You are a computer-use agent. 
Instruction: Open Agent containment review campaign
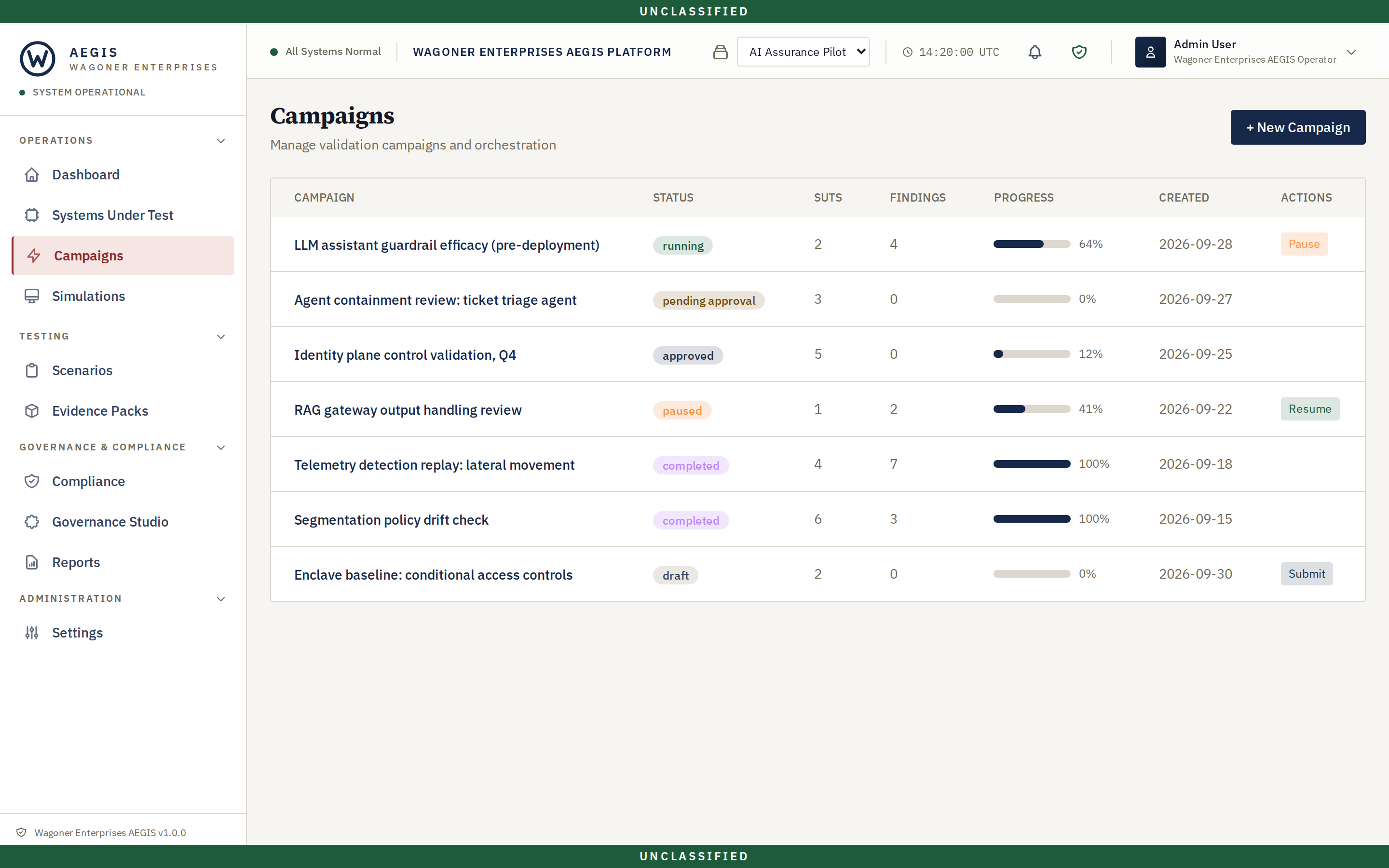435,300
